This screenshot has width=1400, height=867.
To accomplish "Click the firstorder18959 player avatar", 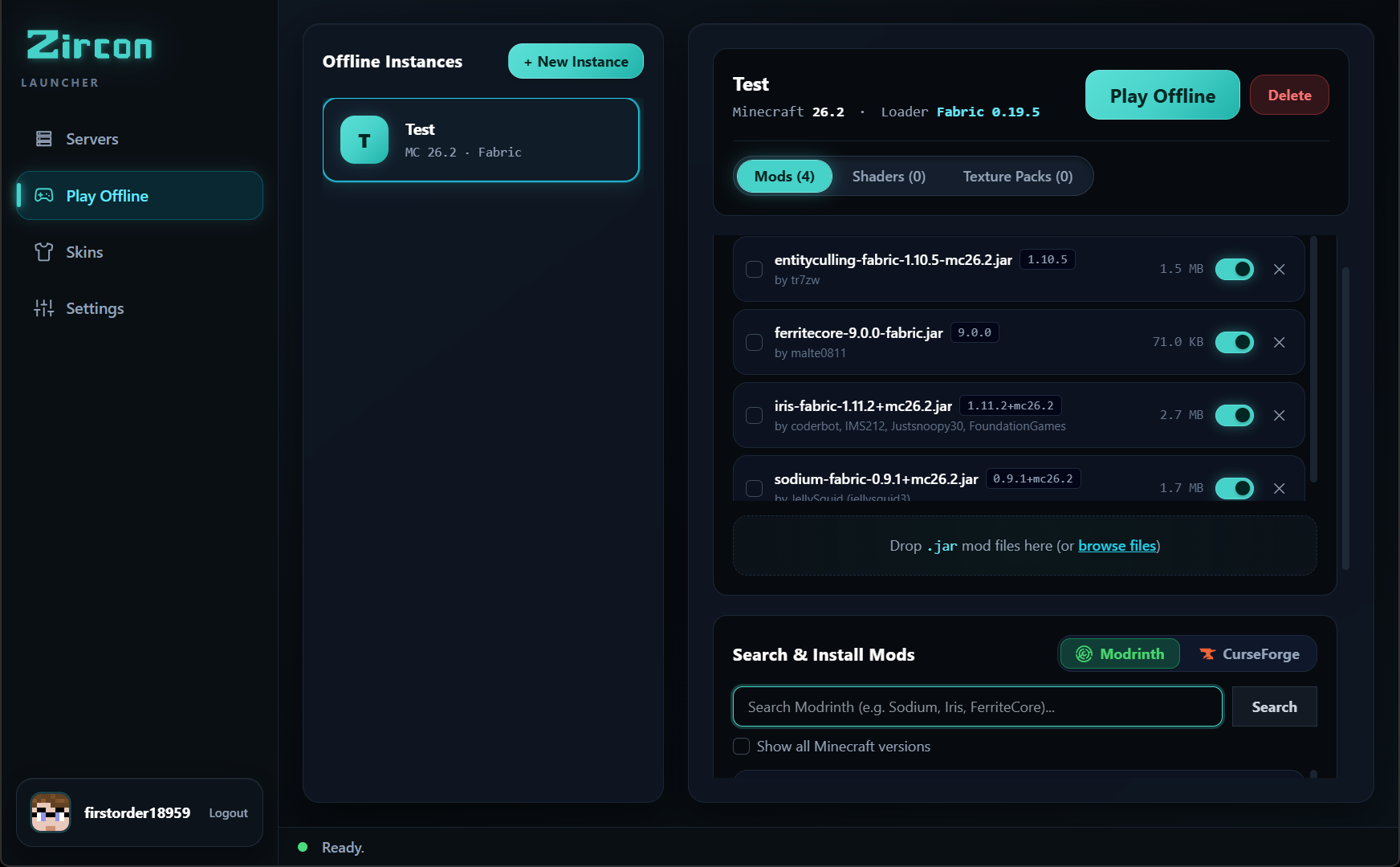I will pyautogui.click(x=51, y=812).
